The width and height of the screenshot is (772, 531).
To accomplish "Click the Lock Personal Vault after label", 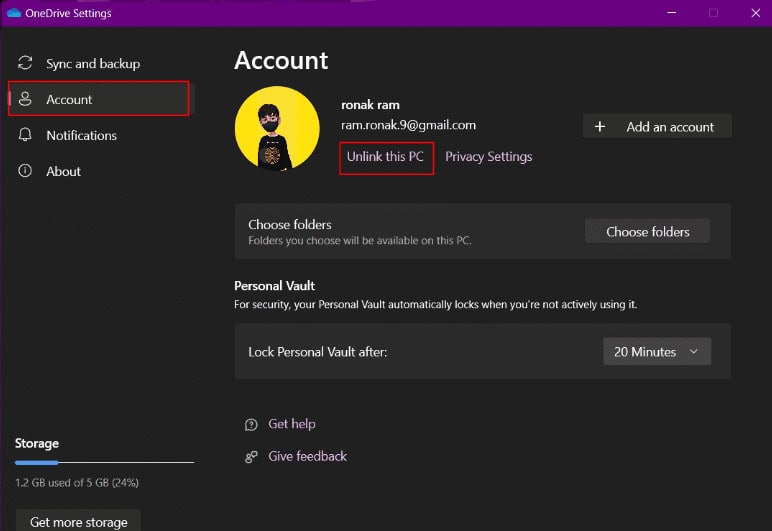I will [318, 352].
